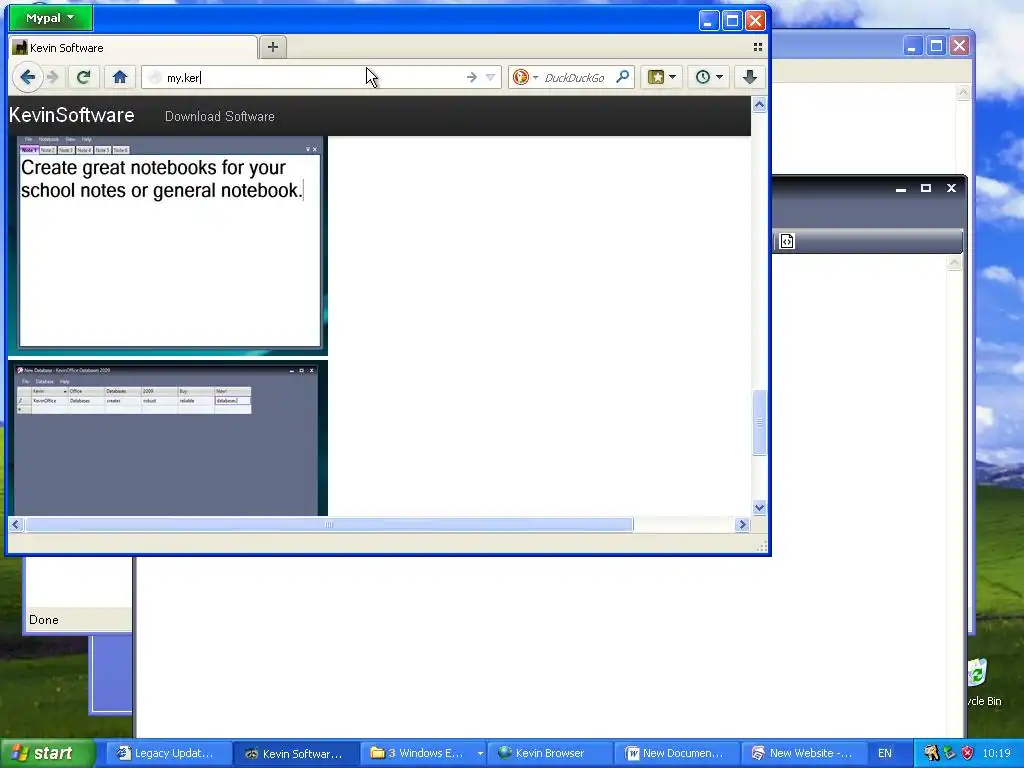The height and width of the screenshot is (768, 1024).
Task: Maximize the dark themed background window
Action: (x=925, y=188)
